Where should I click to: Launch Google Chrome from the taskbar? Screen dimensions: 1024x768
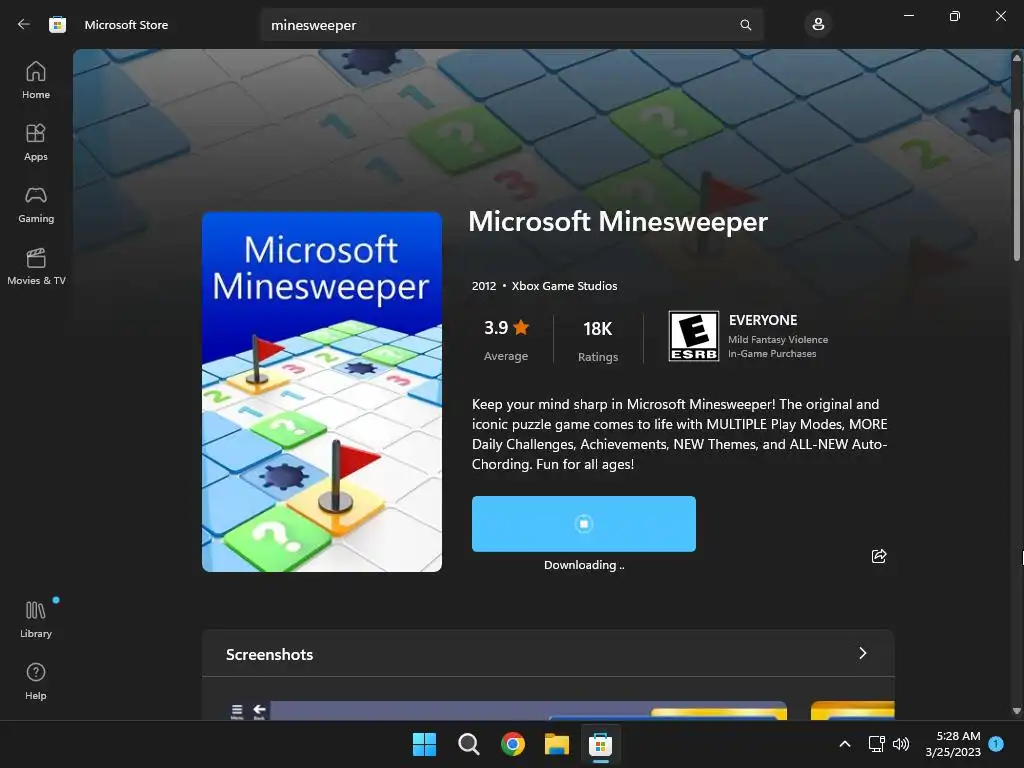(513, 744)
